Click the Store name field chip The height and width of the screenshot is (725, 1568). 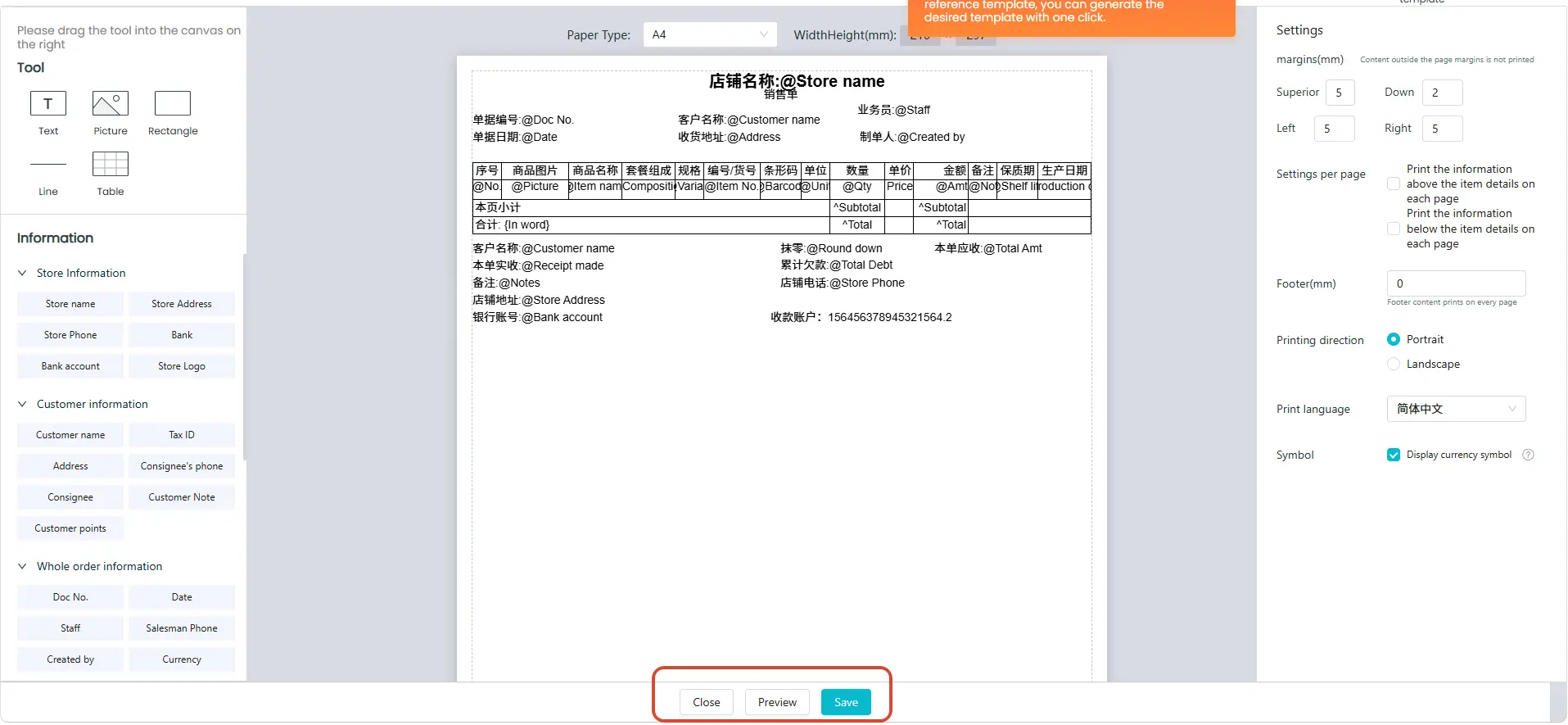[70, 304]
